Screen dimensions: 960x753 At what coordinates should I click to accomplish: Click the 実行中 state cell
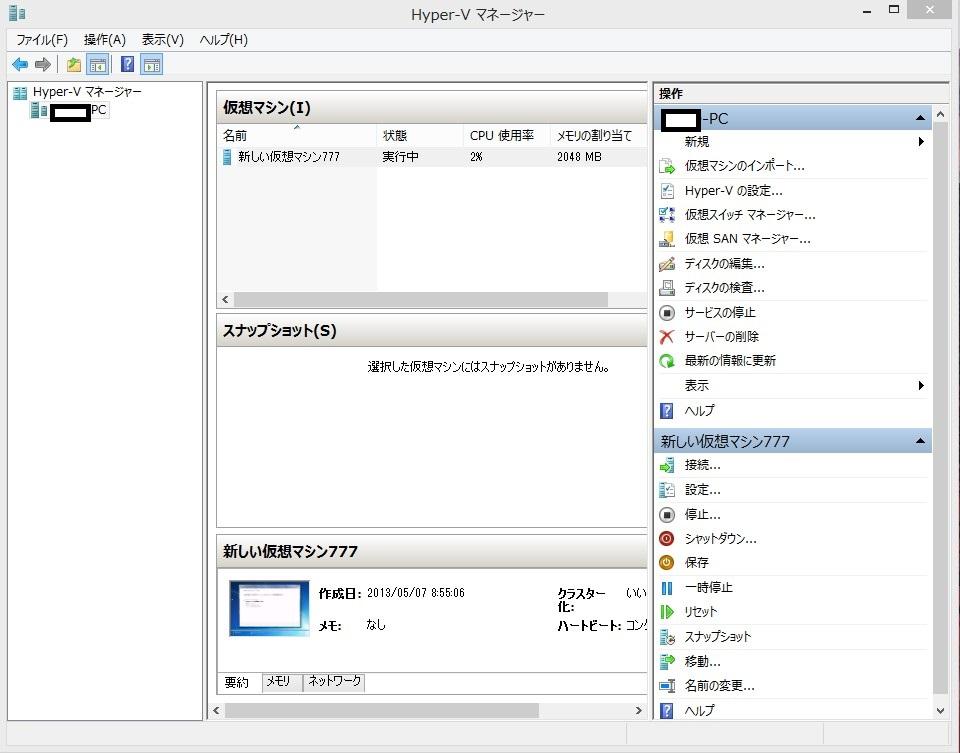tap(400, 157)
